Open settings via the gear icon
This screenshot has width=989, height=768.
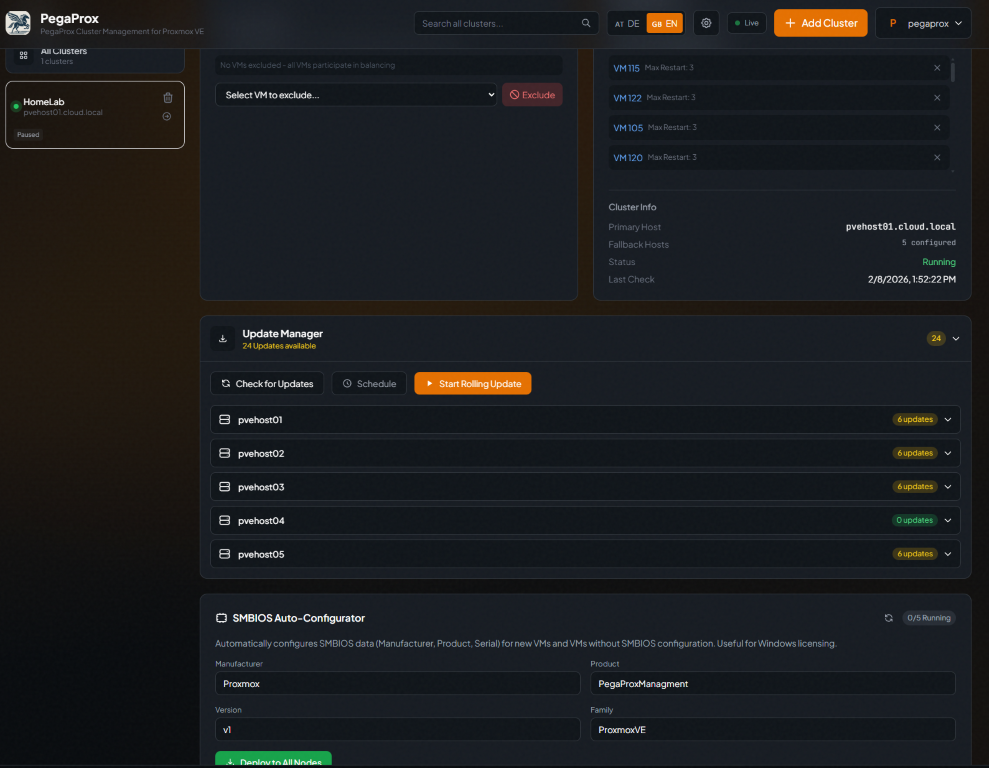(706, 23)
